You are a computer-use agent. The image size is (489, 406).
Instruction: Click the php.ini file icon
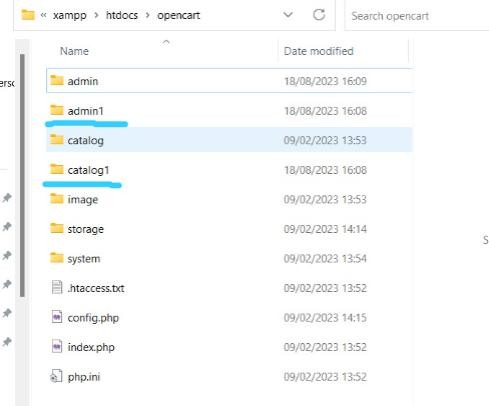click(56, 376)
